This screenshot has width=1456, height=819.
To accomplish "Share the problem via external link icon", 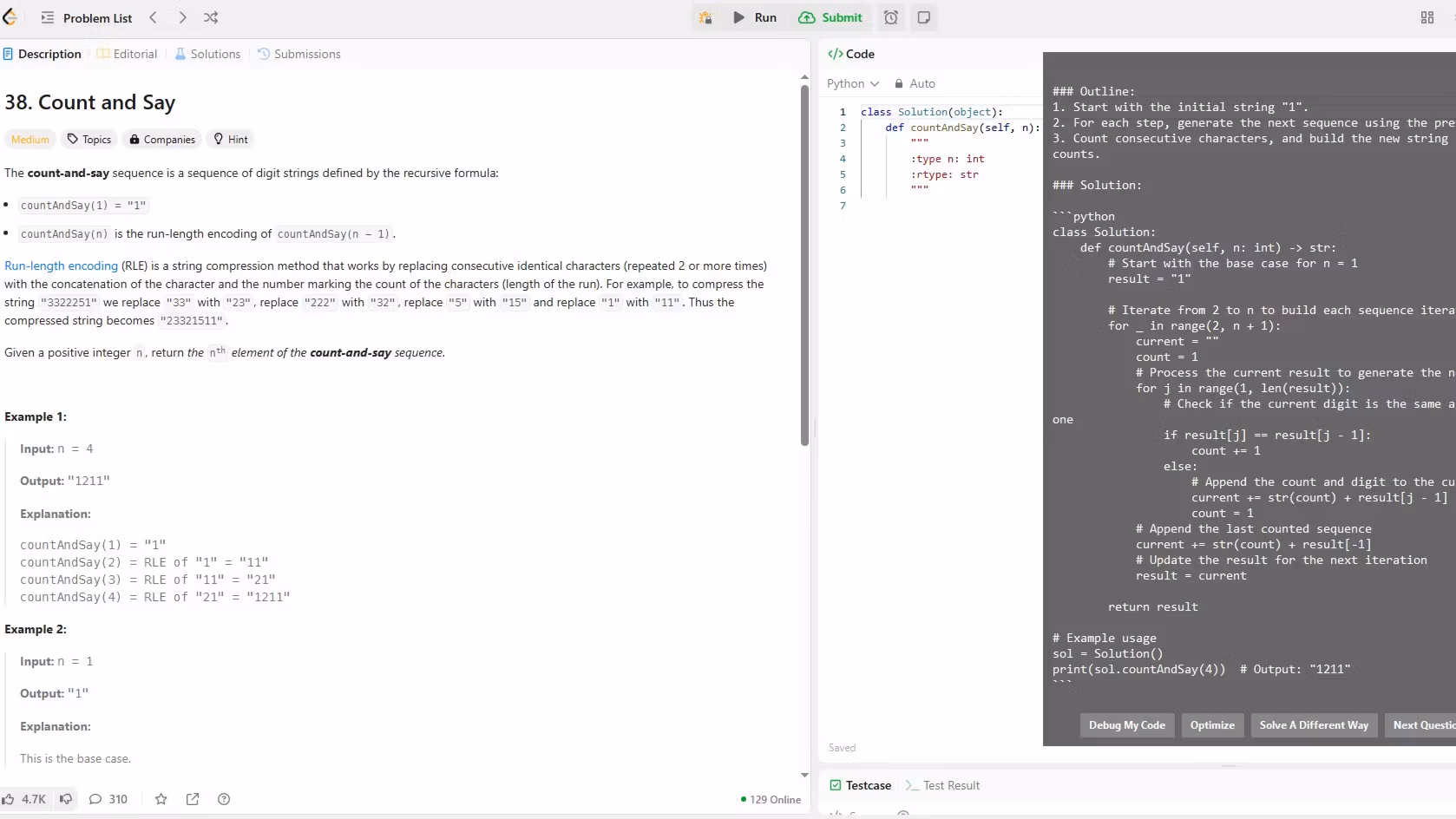I will click(193, 799).
